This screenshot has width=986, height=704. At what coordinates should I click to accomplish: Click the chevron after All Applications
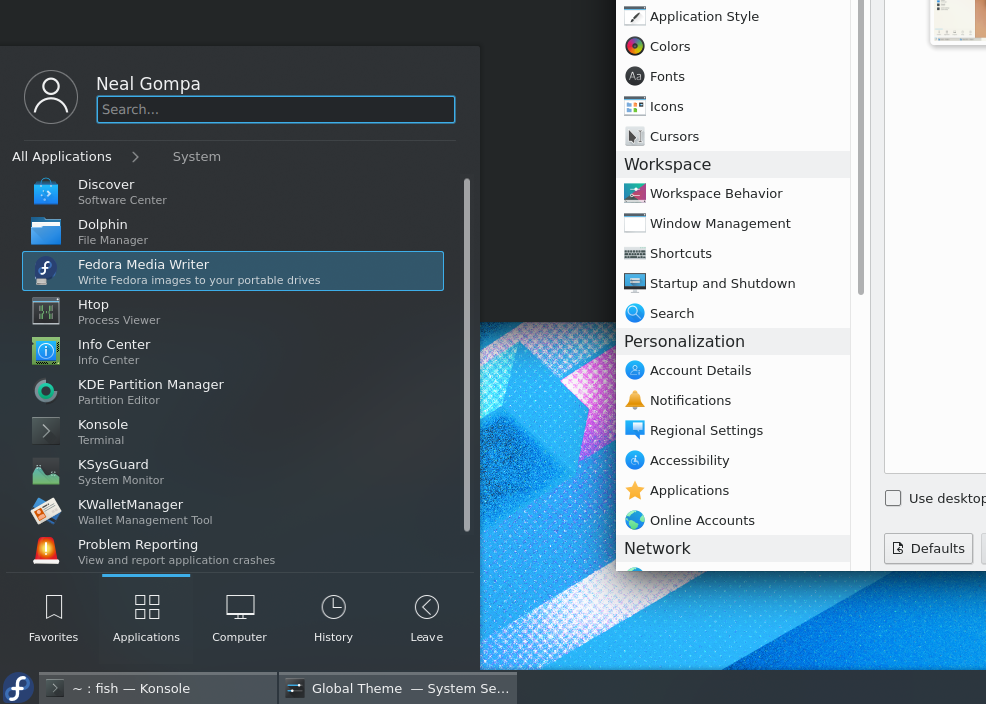[135, 157]
